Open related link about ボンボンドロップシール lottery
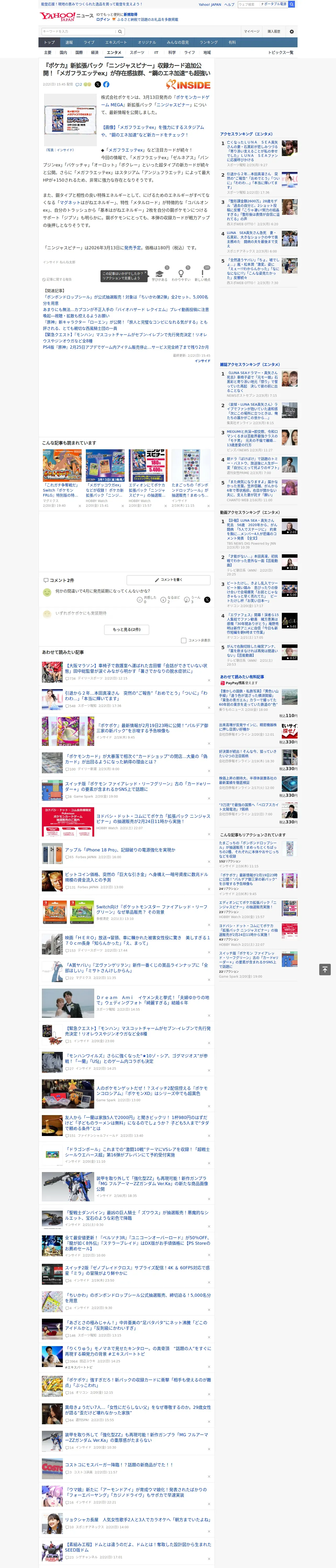 126,300
